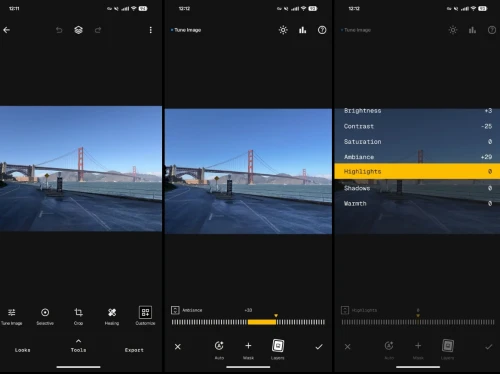Apply Auto adjustment in middle screen
This screenshot has height=374, width=500.
(x=219, y=350)
